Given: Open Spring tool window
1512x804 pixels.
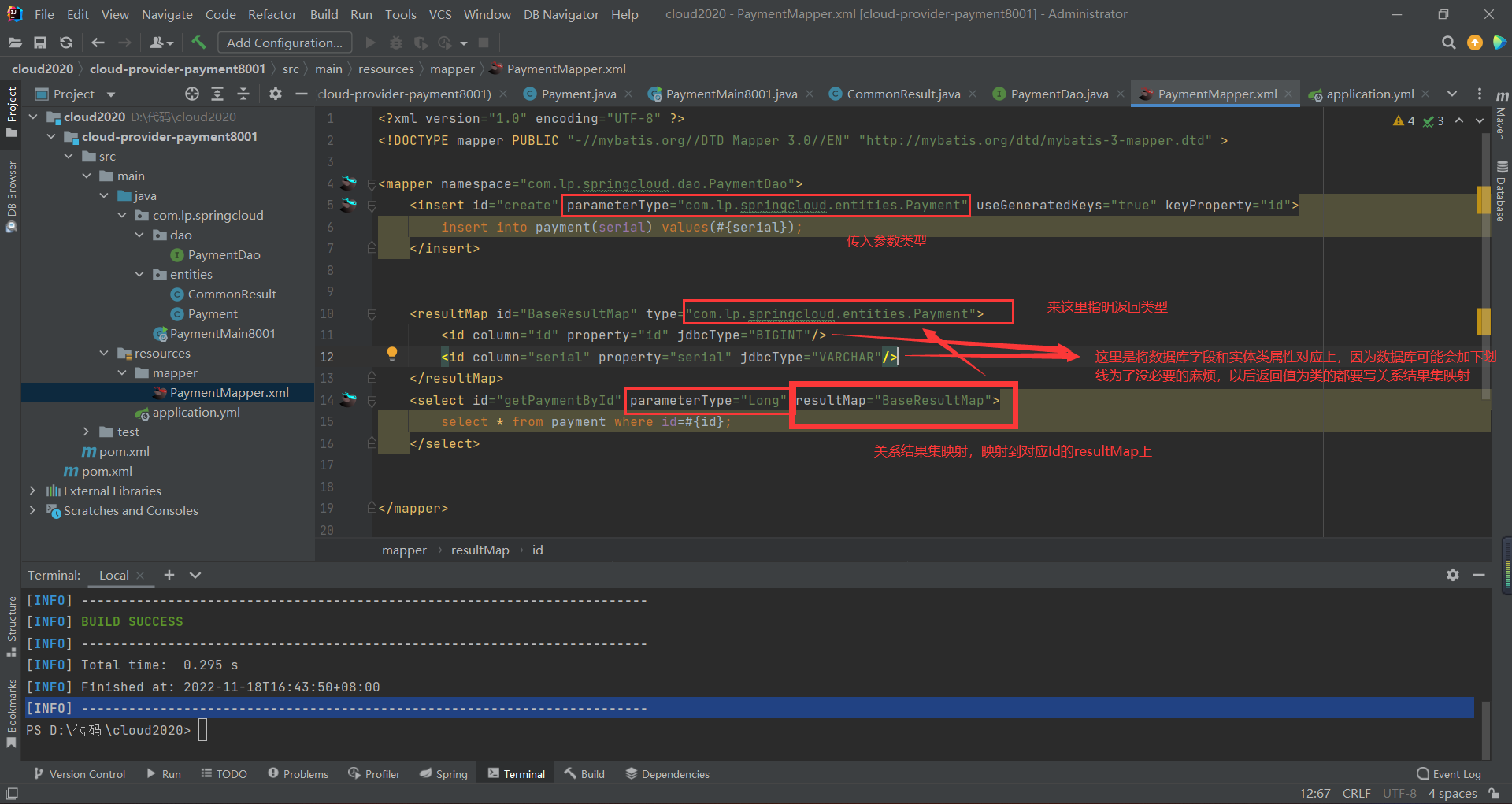Looking at the screenshot, I should (x=443, y=774).
